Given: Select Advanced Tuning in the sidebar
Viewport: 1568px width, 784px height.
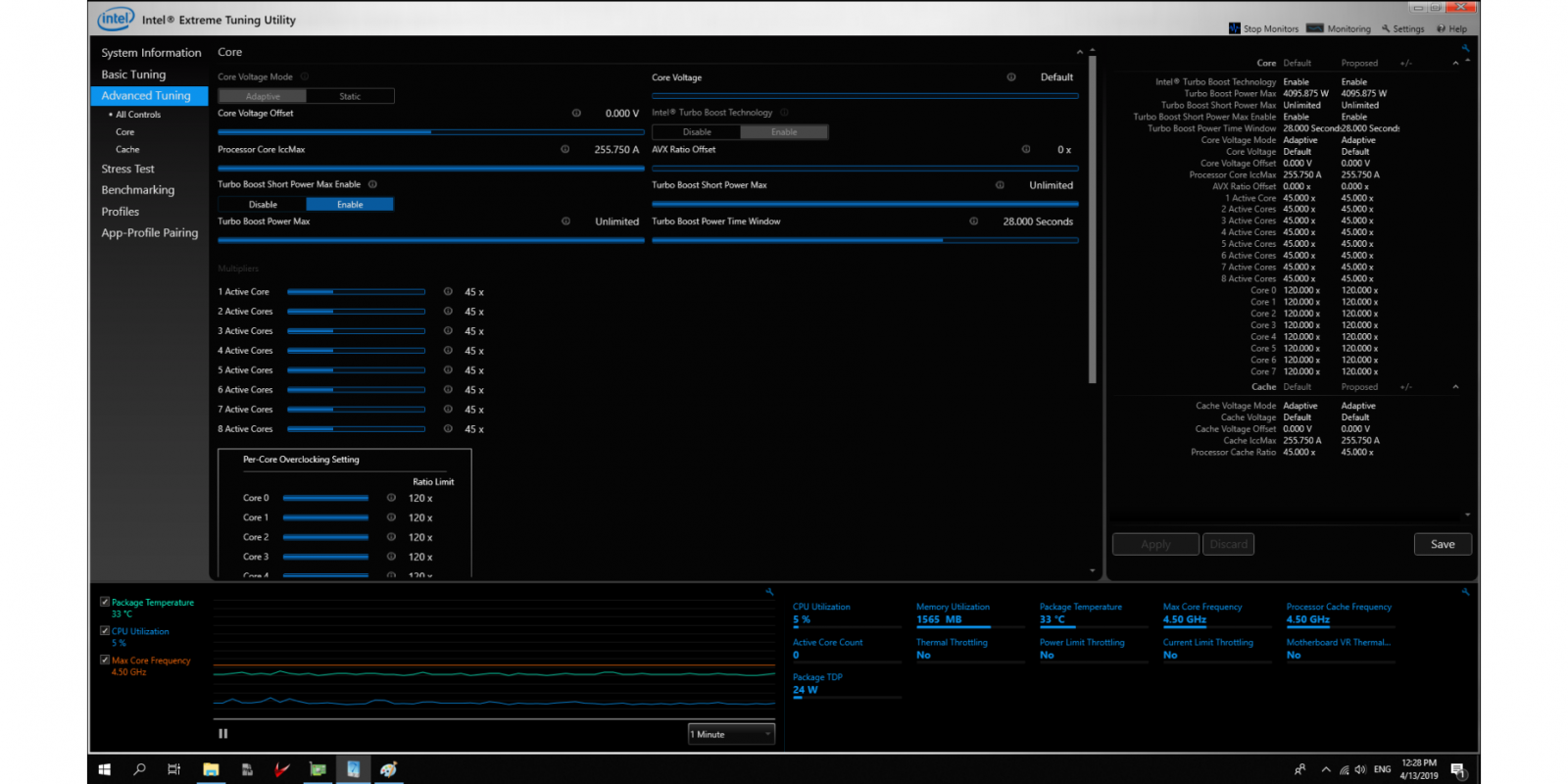Looking at the screenshot, I should [149, 96].
